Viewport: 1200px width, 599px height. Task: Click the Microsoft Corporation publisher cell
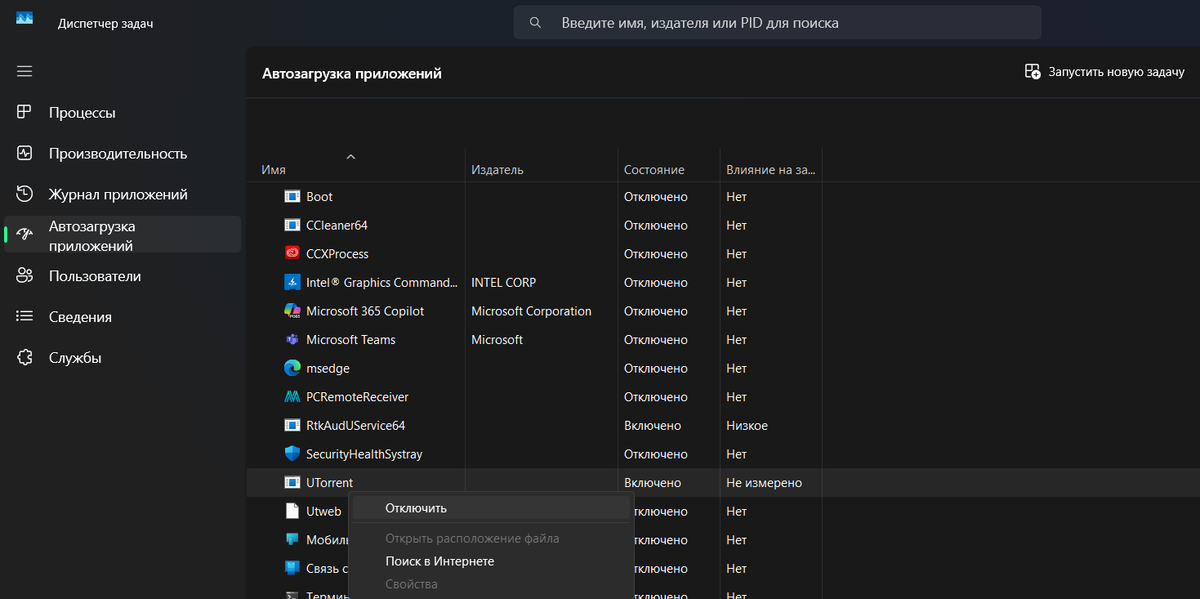tap(531, 311)
